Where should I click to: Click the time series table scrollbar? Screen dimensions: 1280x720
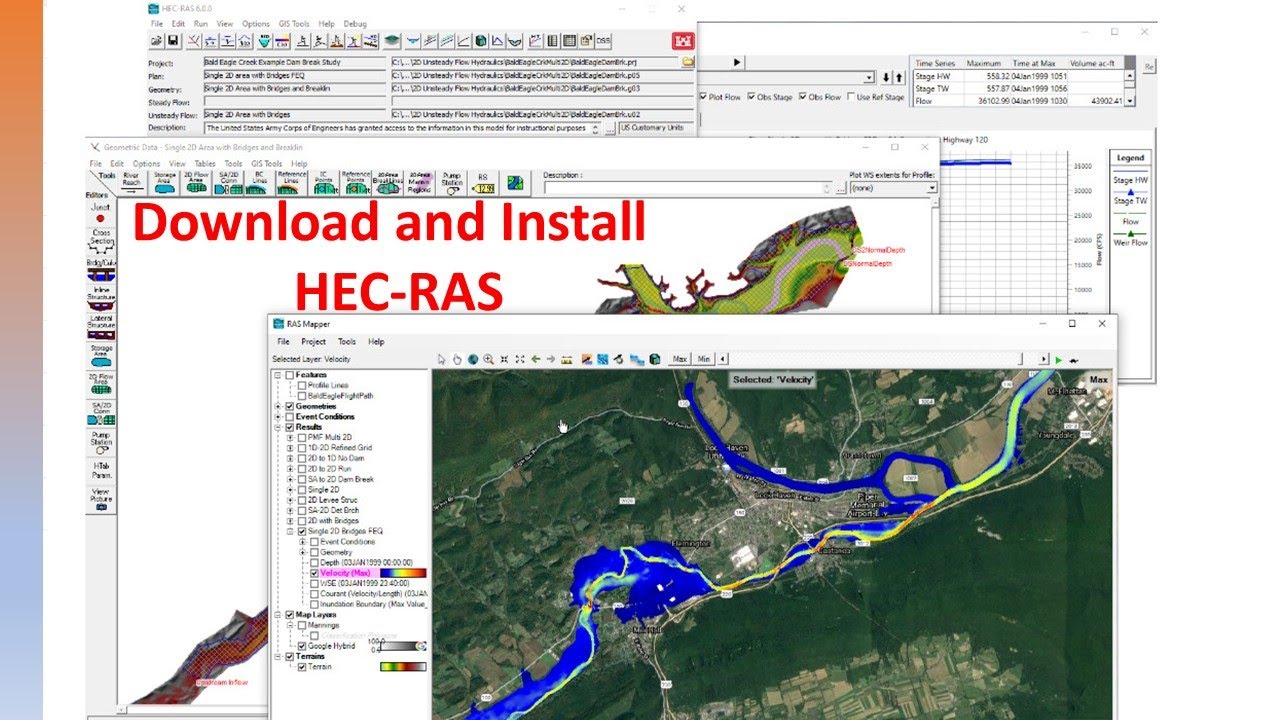pos(1130,87)
